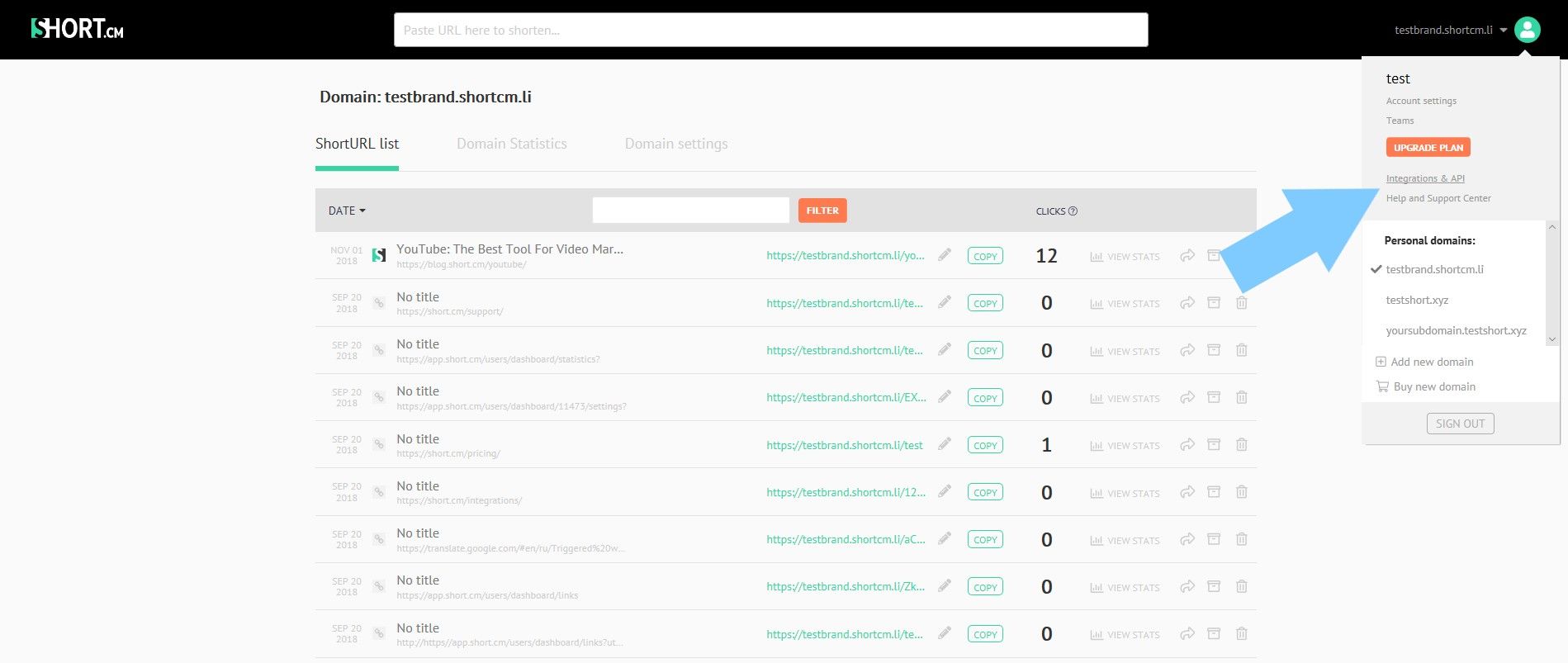Archive the app.short.cm/users/dashboard/links row

(1214, 586)
